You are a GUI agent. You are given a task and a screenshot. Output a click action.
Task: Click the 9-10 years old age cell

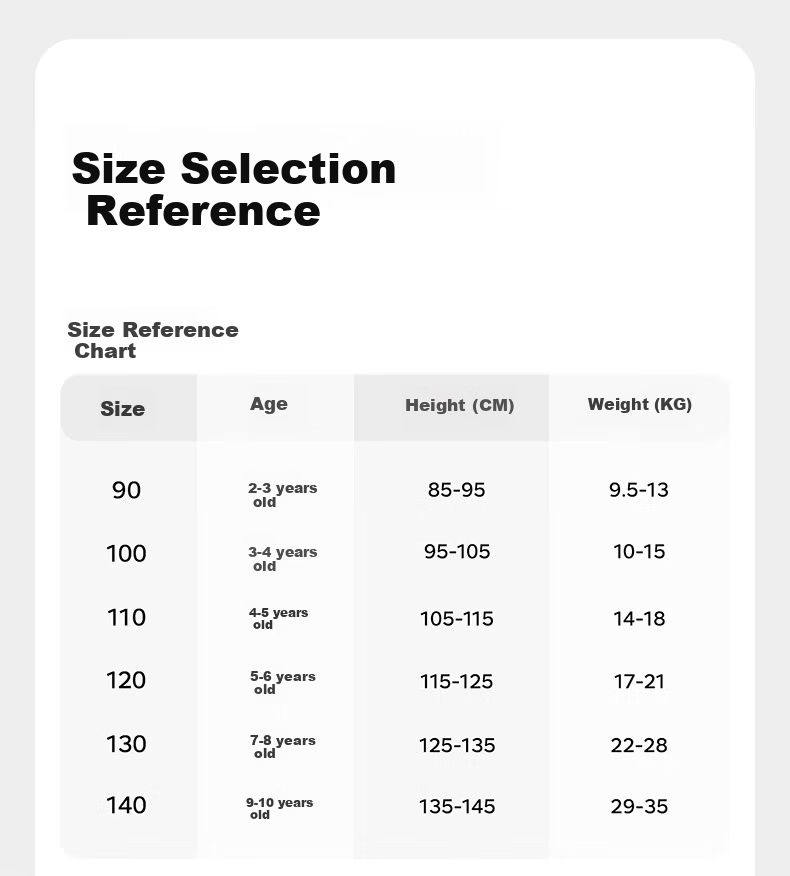coord(279,808)
